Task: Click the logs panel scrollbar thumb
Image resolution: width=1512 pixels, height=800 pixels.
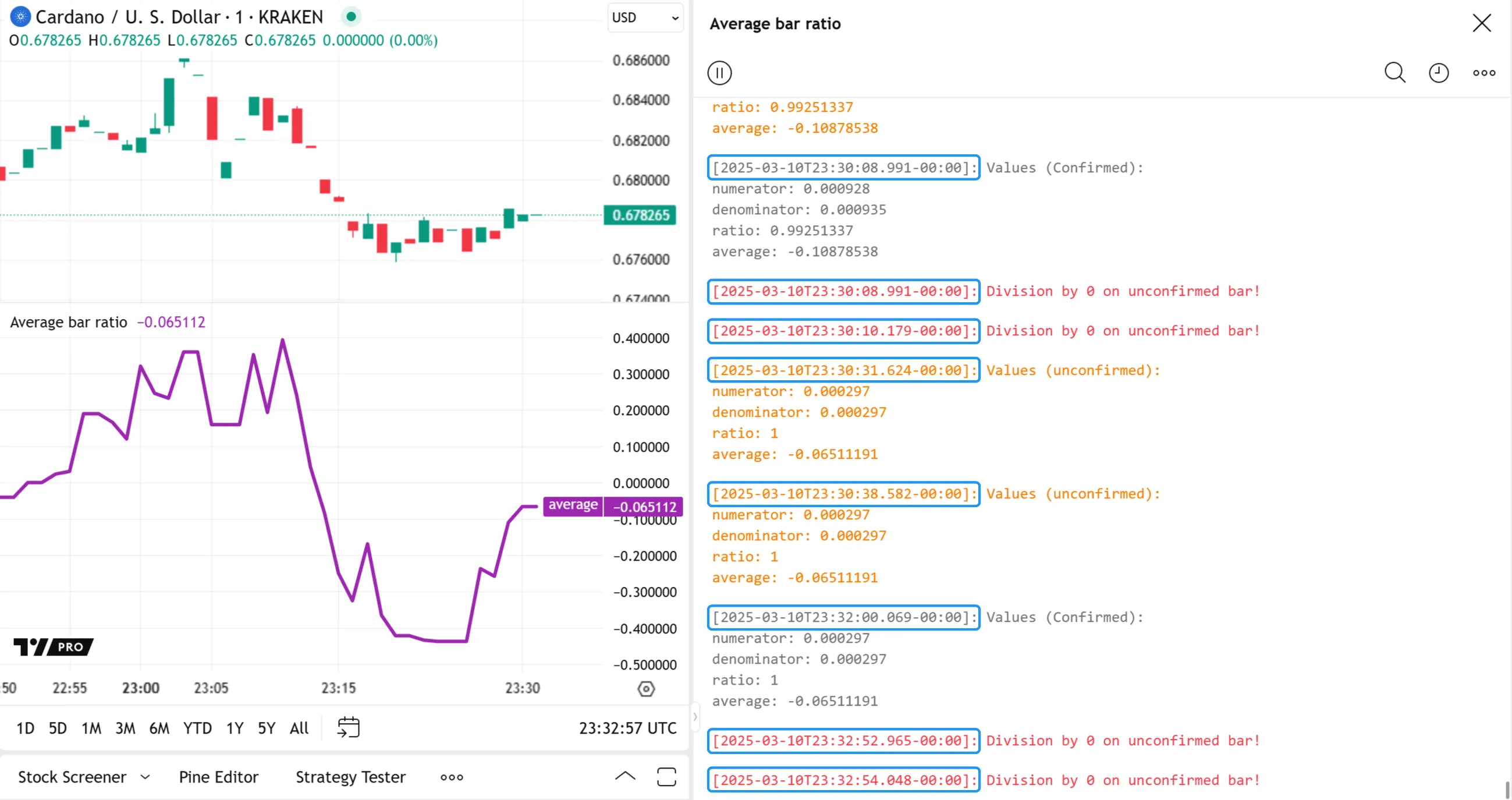Action: 1507,790
